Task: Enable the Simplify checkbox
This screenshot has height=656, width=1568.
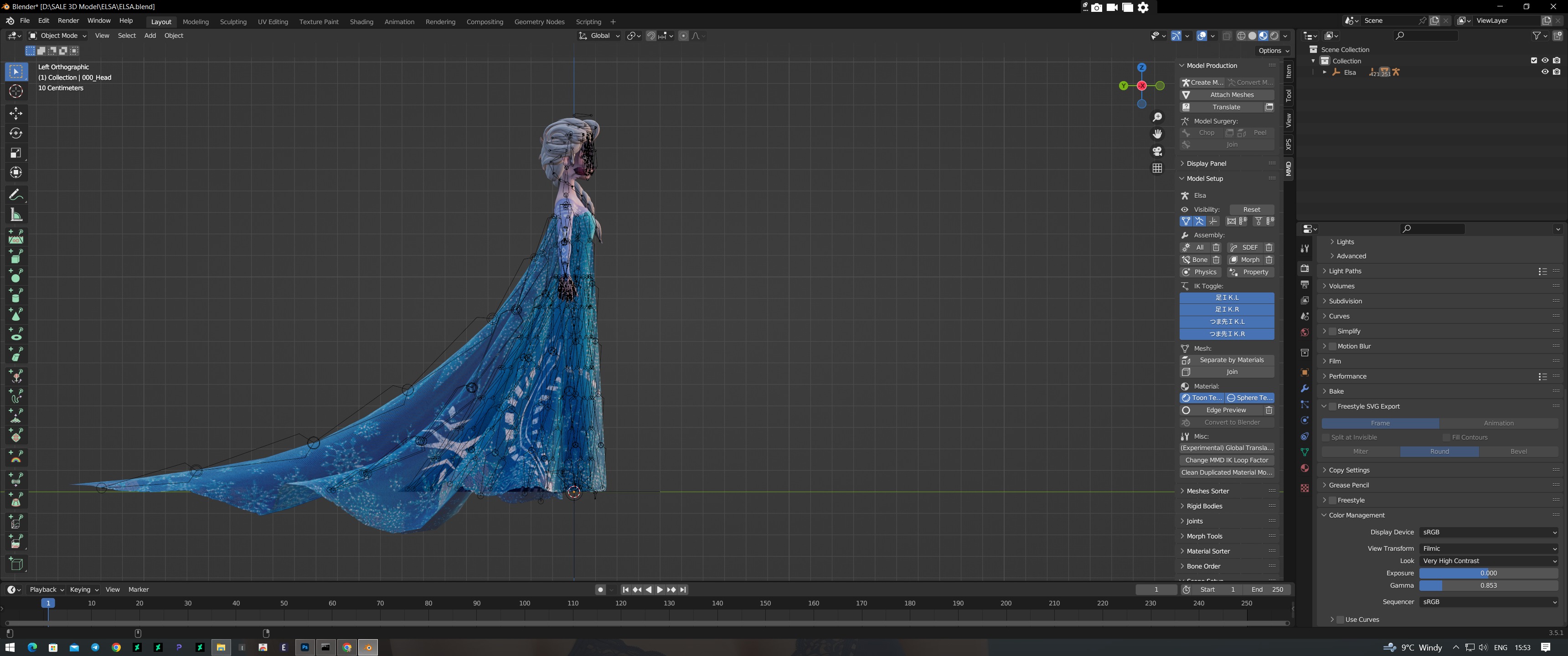Action: click(x=1332, y=331)
